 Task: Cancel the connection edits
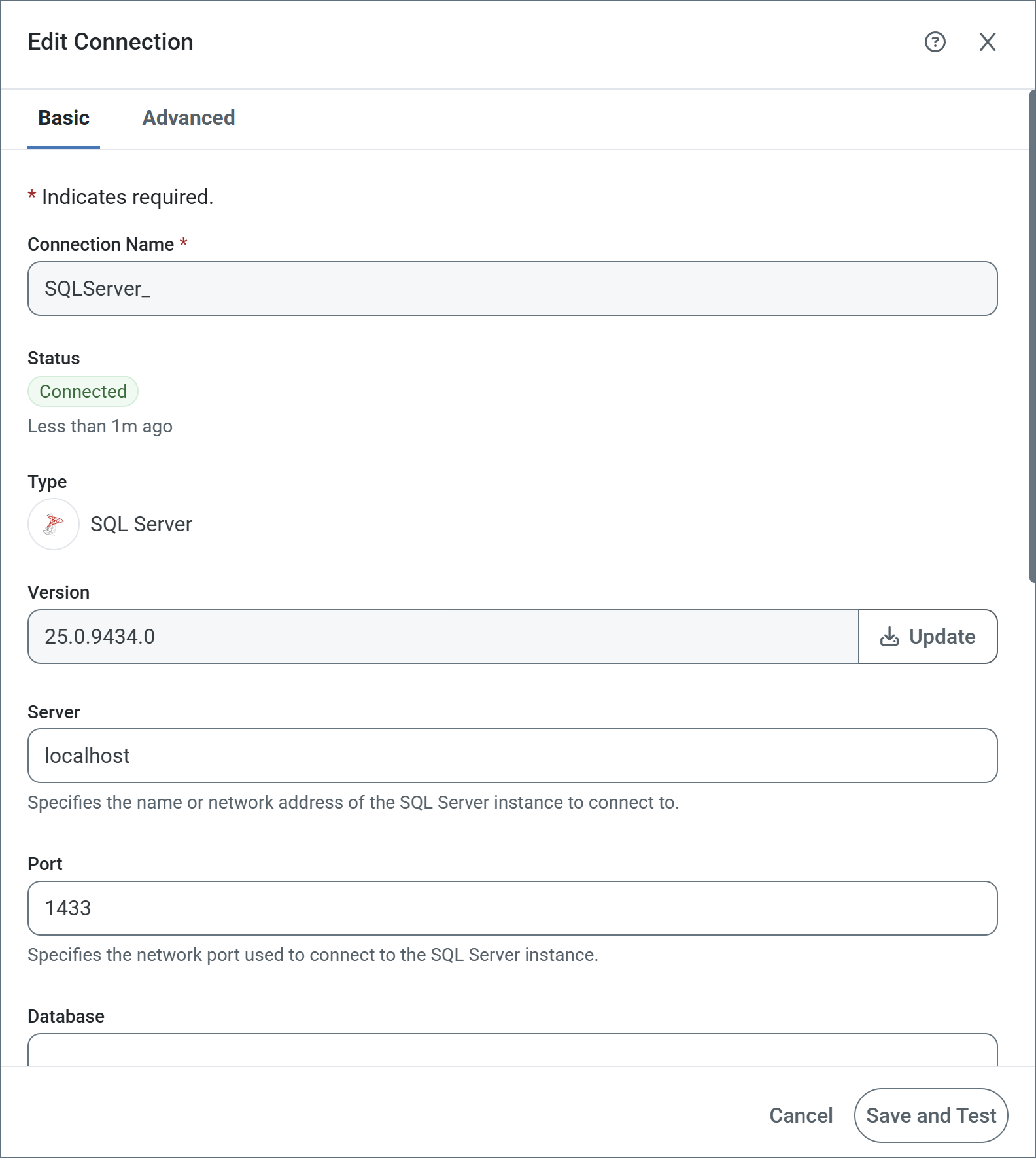[x=801, y=1115]
